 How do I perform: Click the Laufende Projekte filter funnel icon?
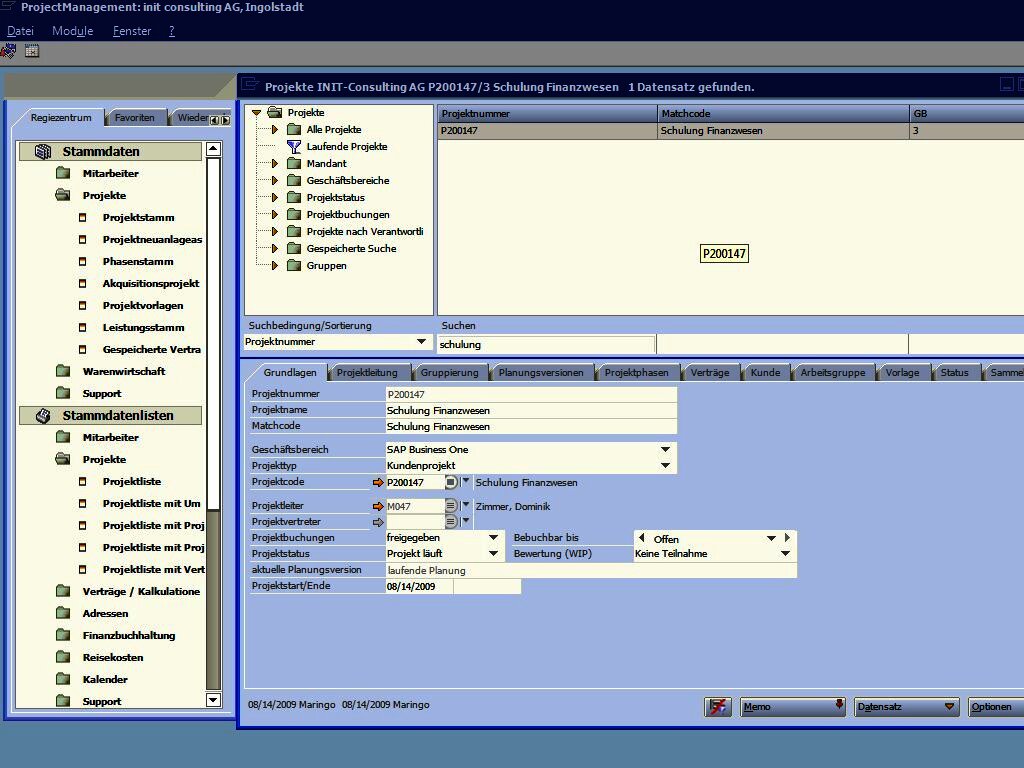point(294,147)
